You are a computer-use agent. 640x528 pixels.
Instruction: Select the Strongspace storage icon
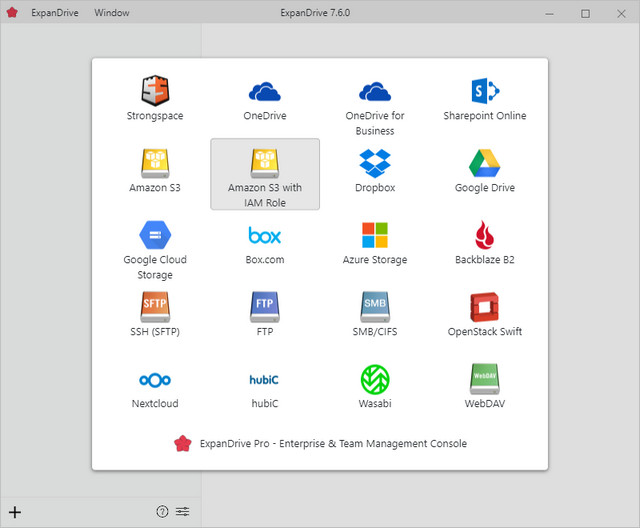pos(155,92)
